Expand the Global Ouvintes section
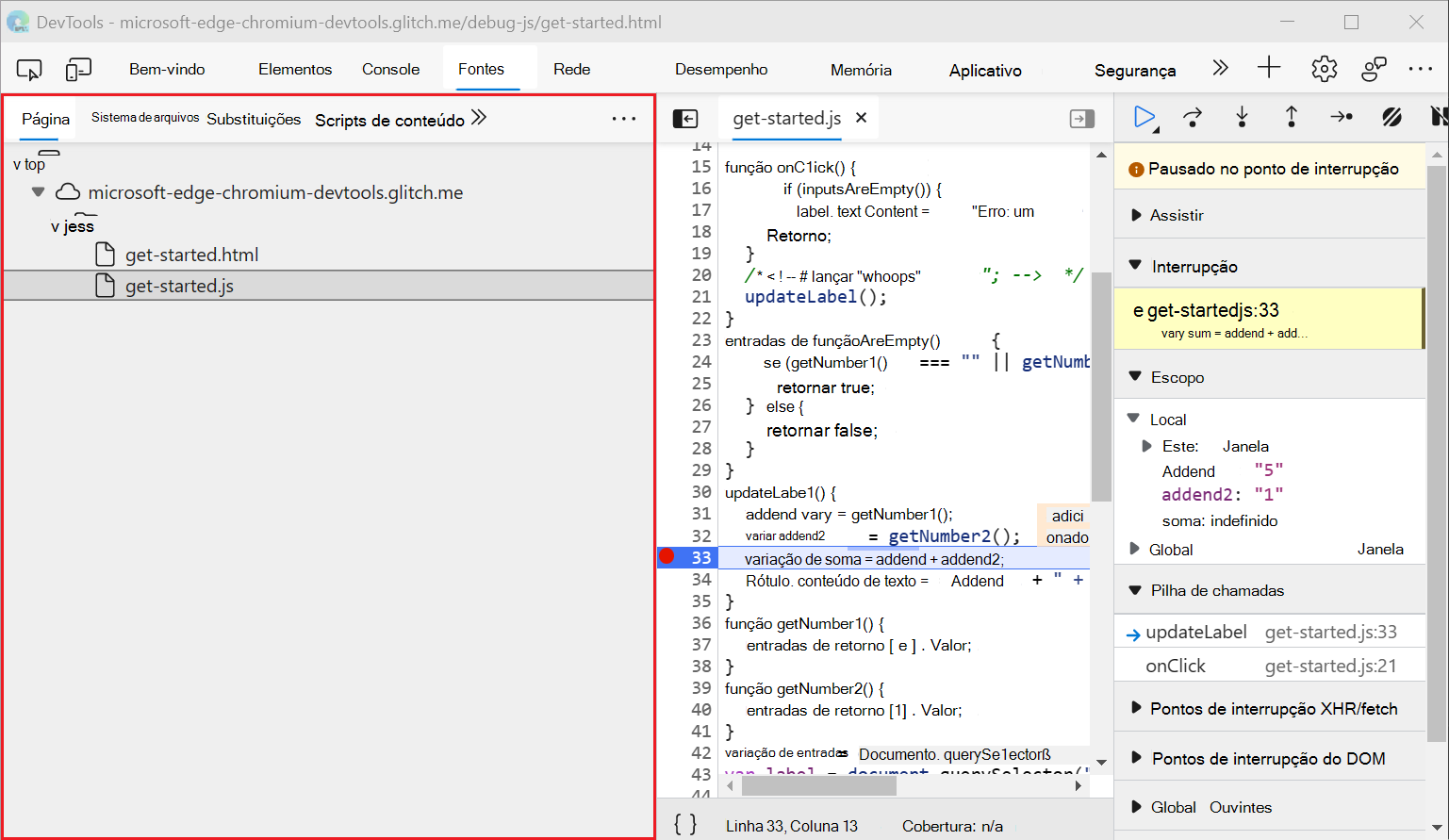Screen dimensions: 1449x840 click(1136, 807)
